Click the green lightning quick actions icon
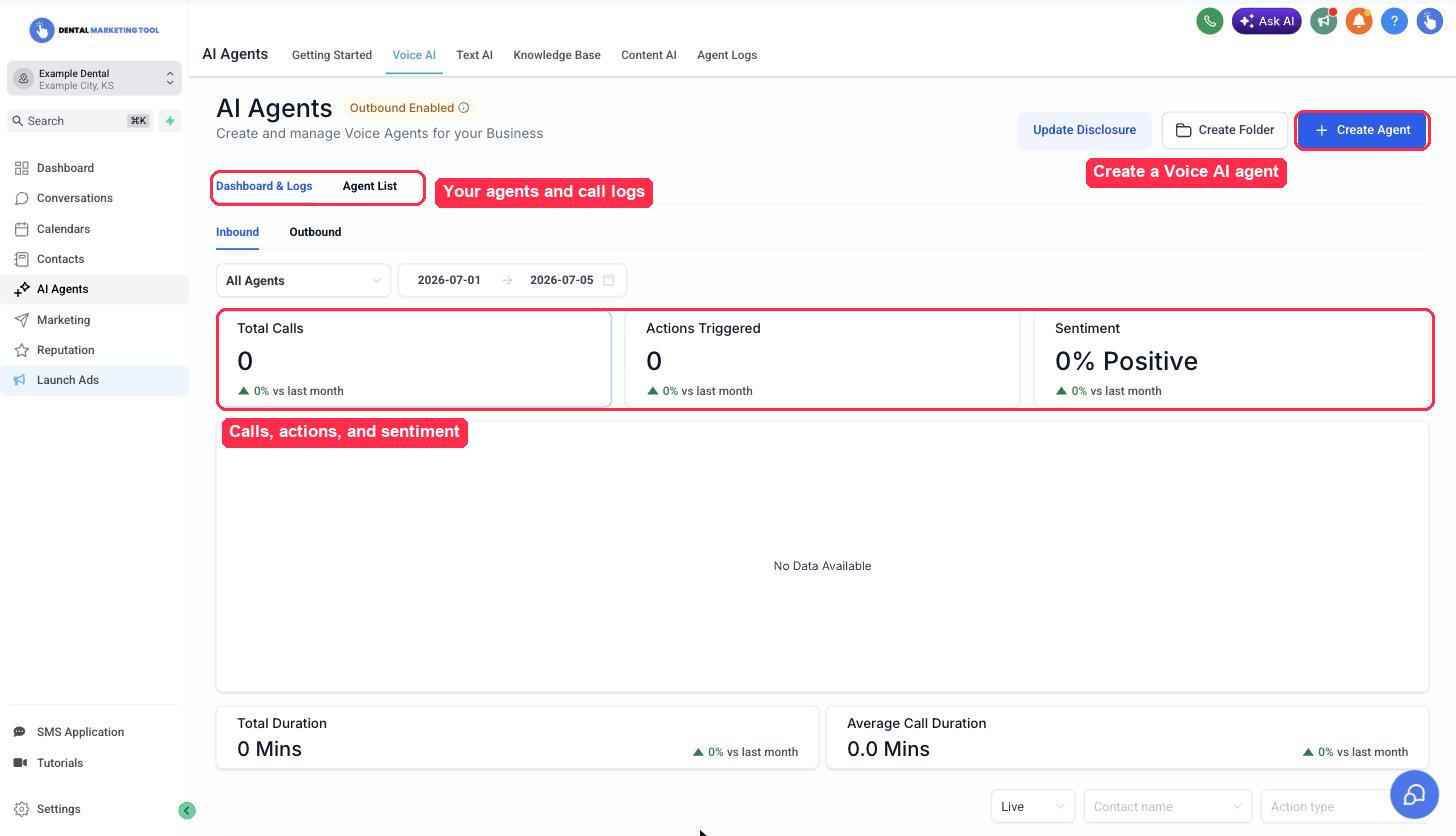The width and height of the screenshot is (1456, 836). coord(170,121)
